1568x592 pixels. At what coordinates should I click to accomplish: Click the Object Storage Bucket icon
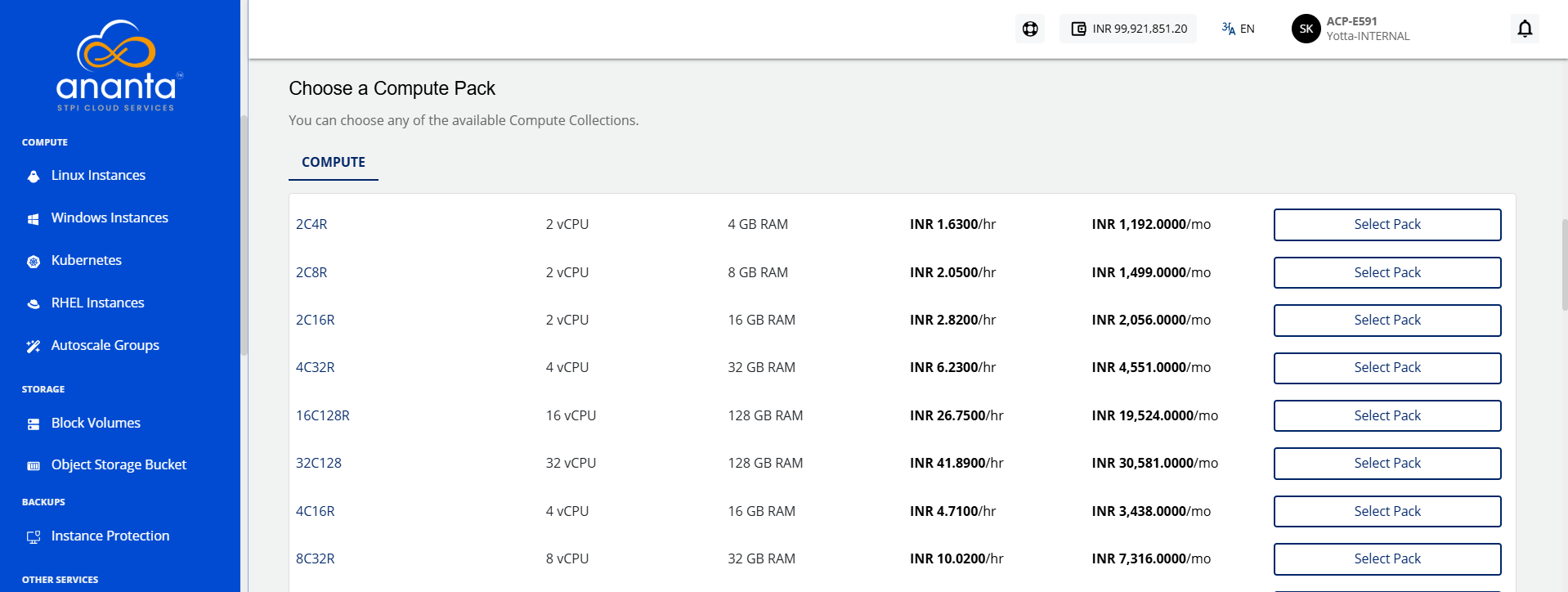tap(34, 465)
